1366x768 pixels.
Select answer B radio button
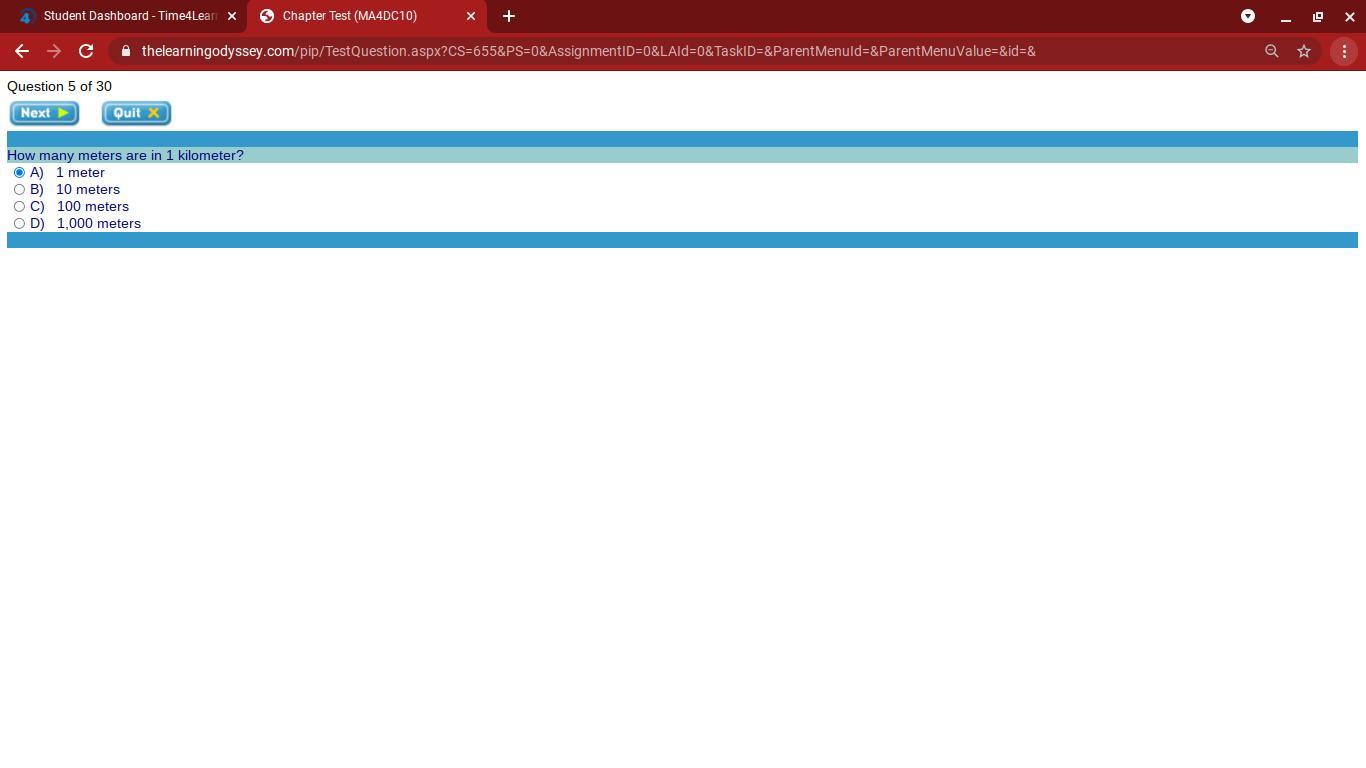[x=19, y=190]
